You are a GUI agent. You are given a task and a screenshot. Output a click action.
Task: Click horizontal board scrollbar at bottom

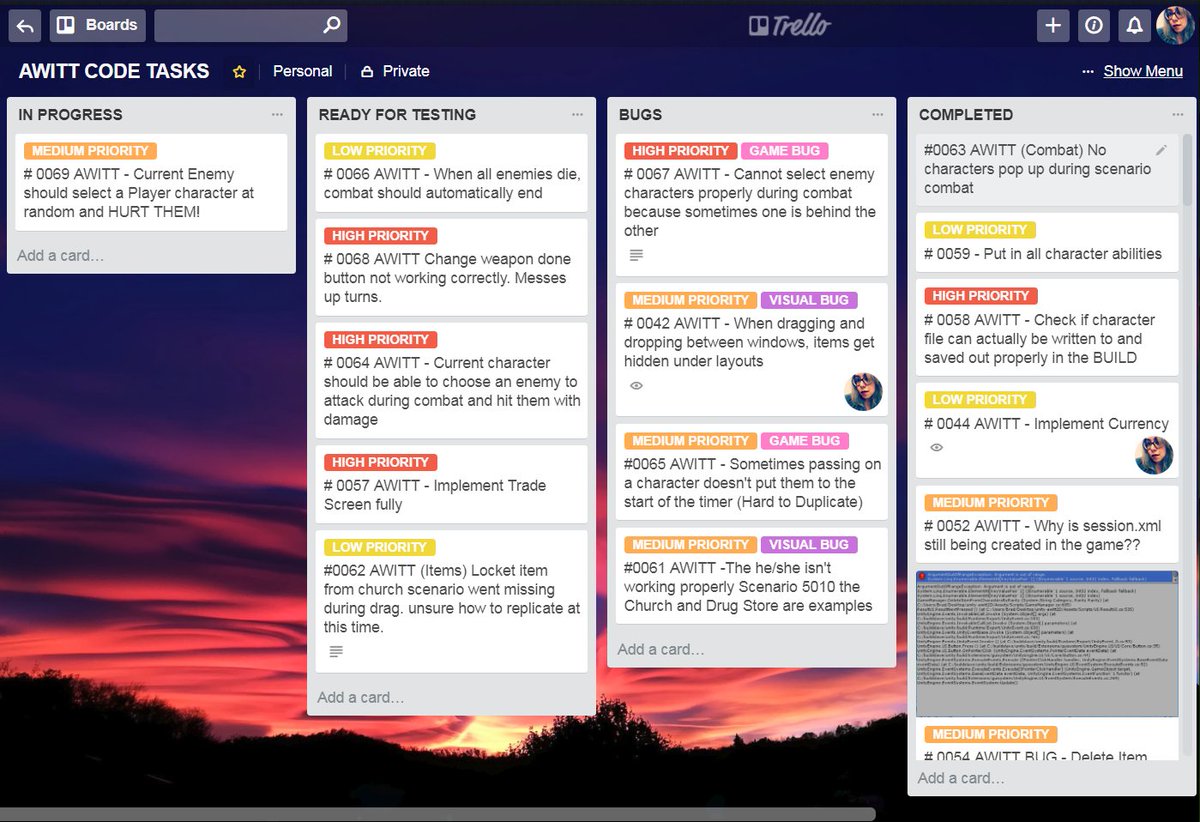click(x=438, y=813)
